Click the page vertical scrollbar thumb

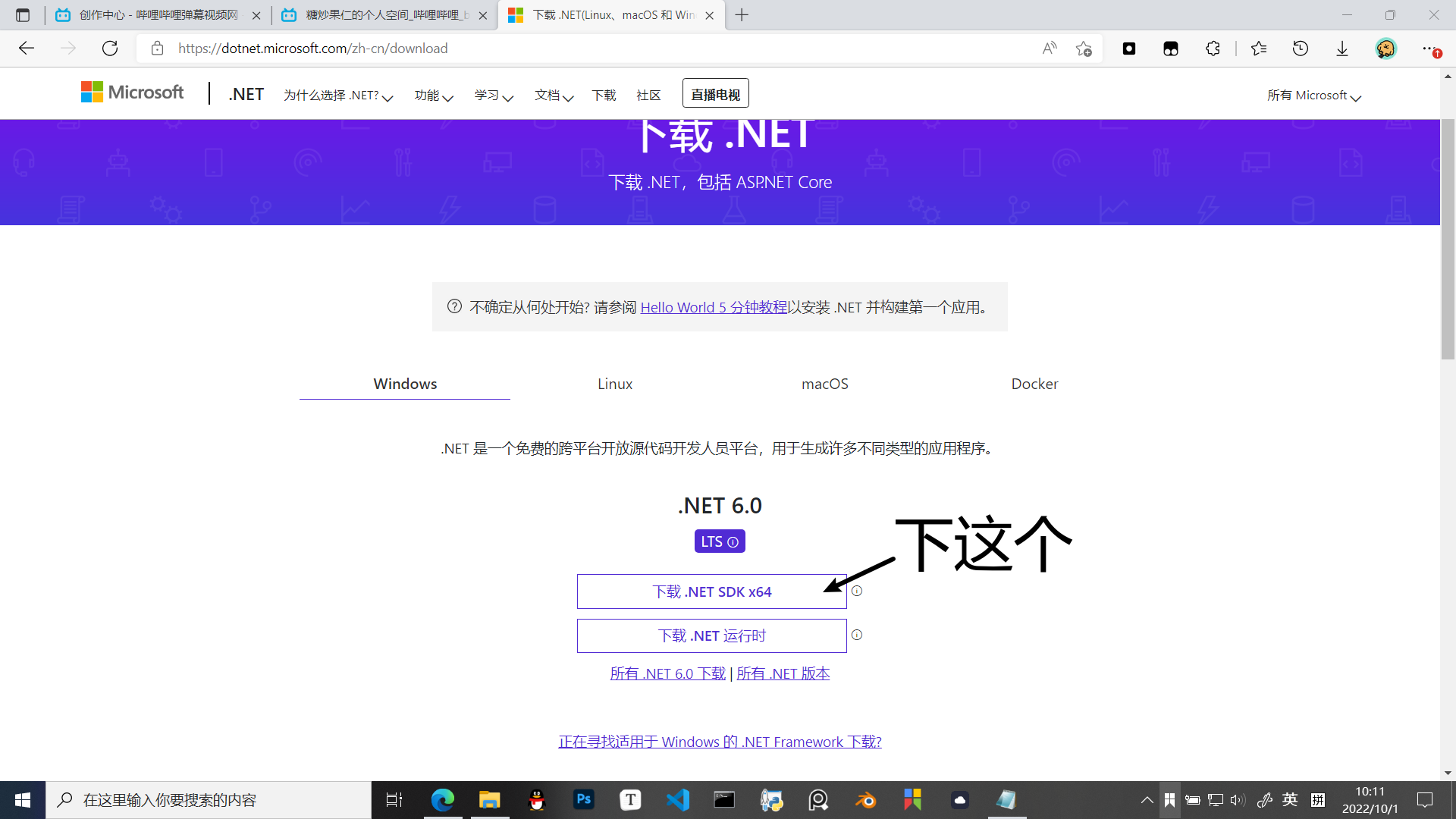point(1448,239)
